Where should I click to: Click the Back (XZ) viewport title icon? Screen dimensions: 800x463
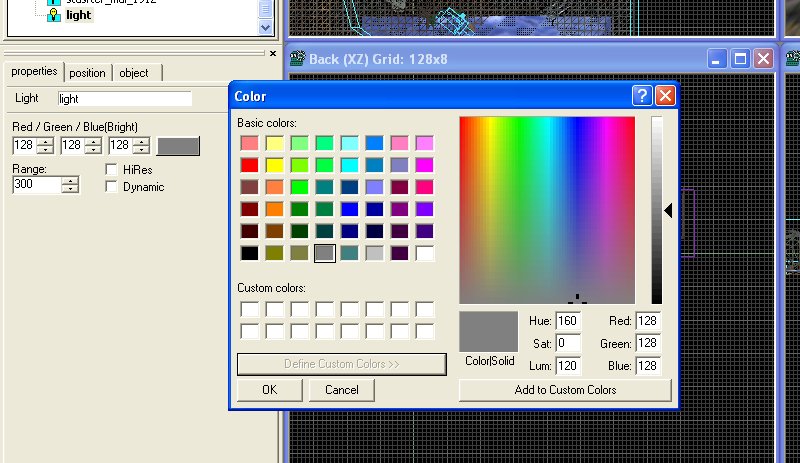point(297,59)
